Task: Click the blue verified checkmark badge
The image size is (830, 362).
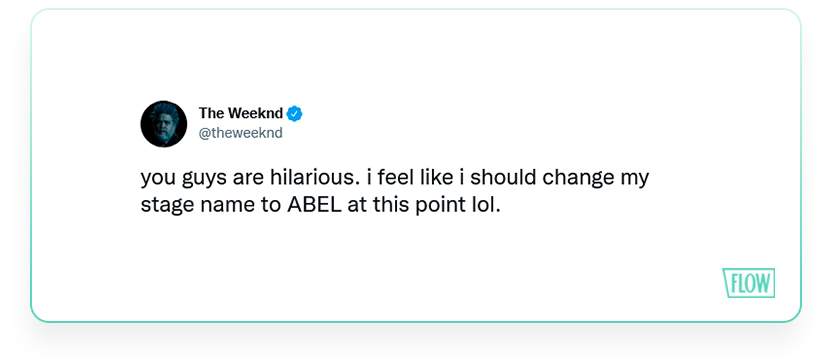Action: pyautogui.click(x=294, y=113)
